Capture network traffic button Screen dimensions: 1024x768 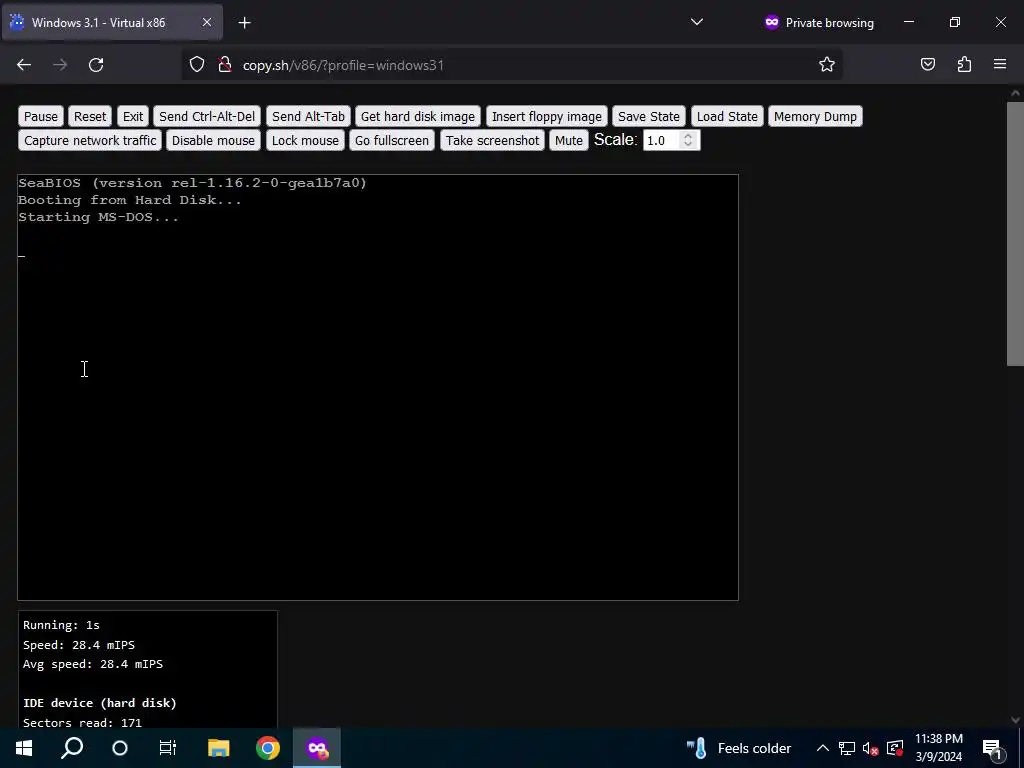pos(90,140)
